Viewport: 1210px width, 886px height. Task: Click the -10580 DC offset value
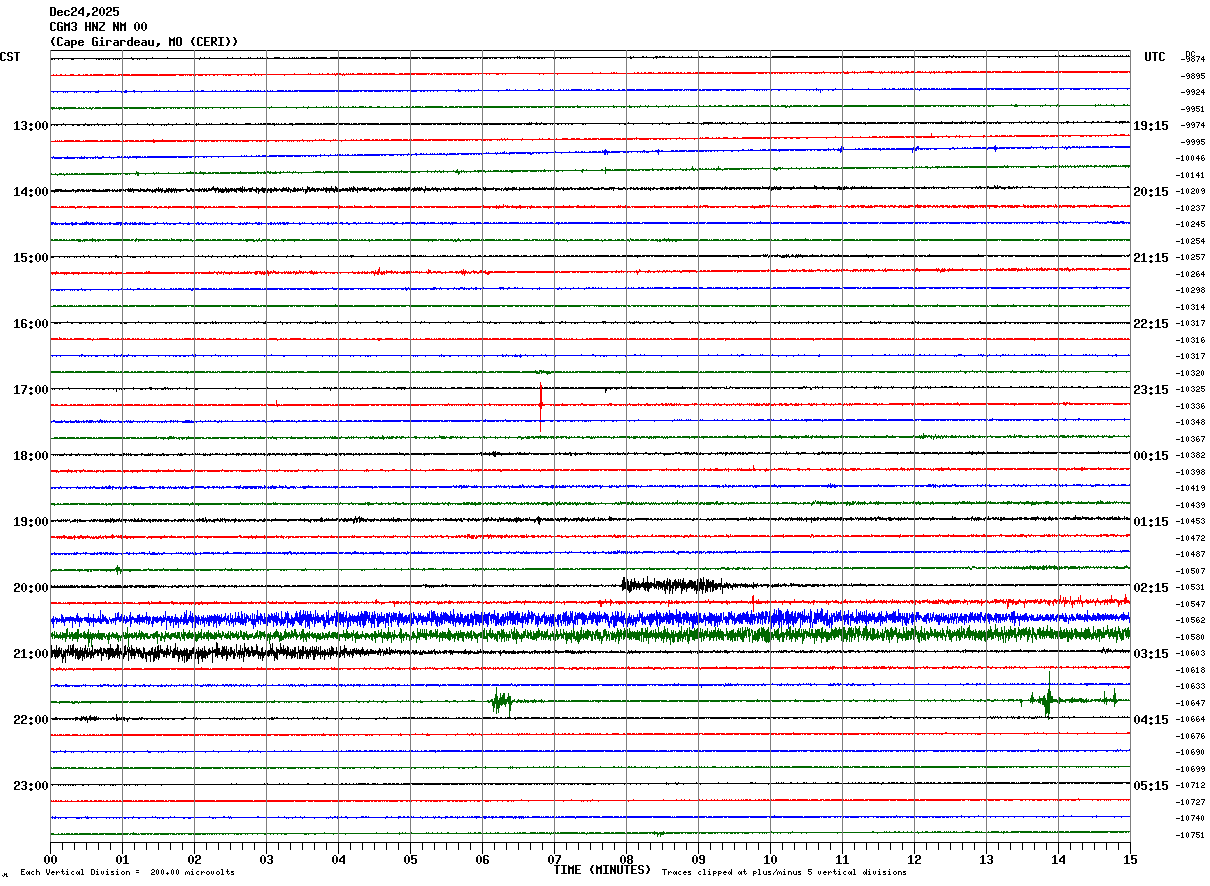[x=1191, y=637]
